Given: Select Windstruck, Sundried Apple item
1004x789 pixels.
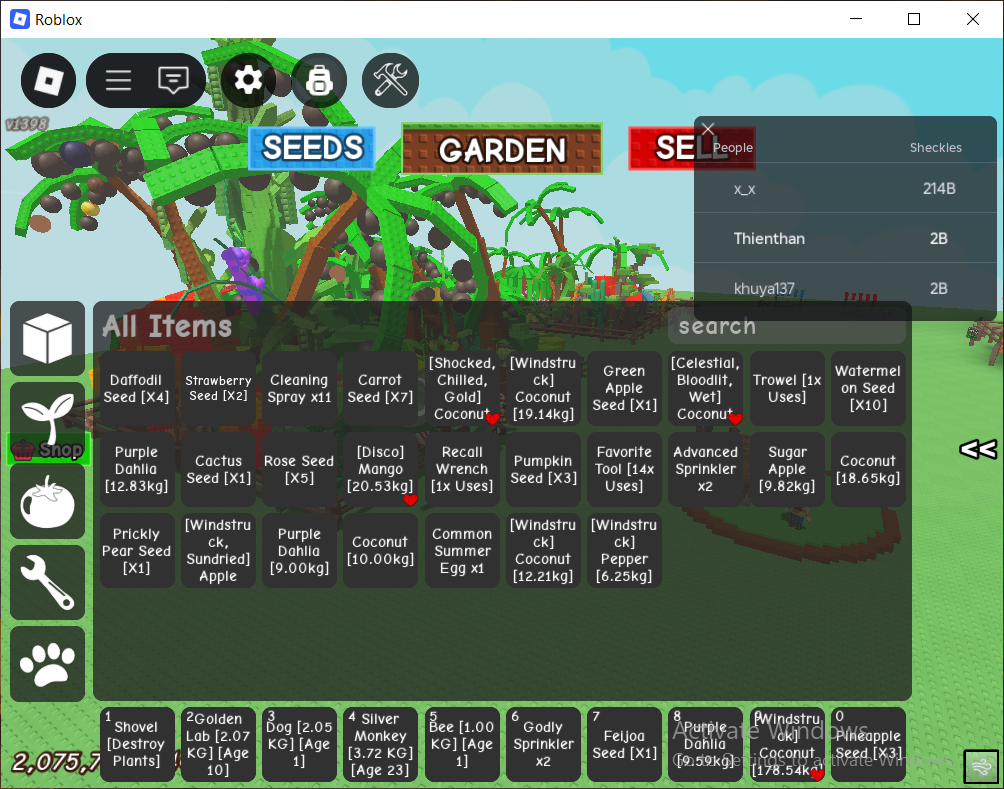Looking at the screenshot, I should (x=218, y=551).
